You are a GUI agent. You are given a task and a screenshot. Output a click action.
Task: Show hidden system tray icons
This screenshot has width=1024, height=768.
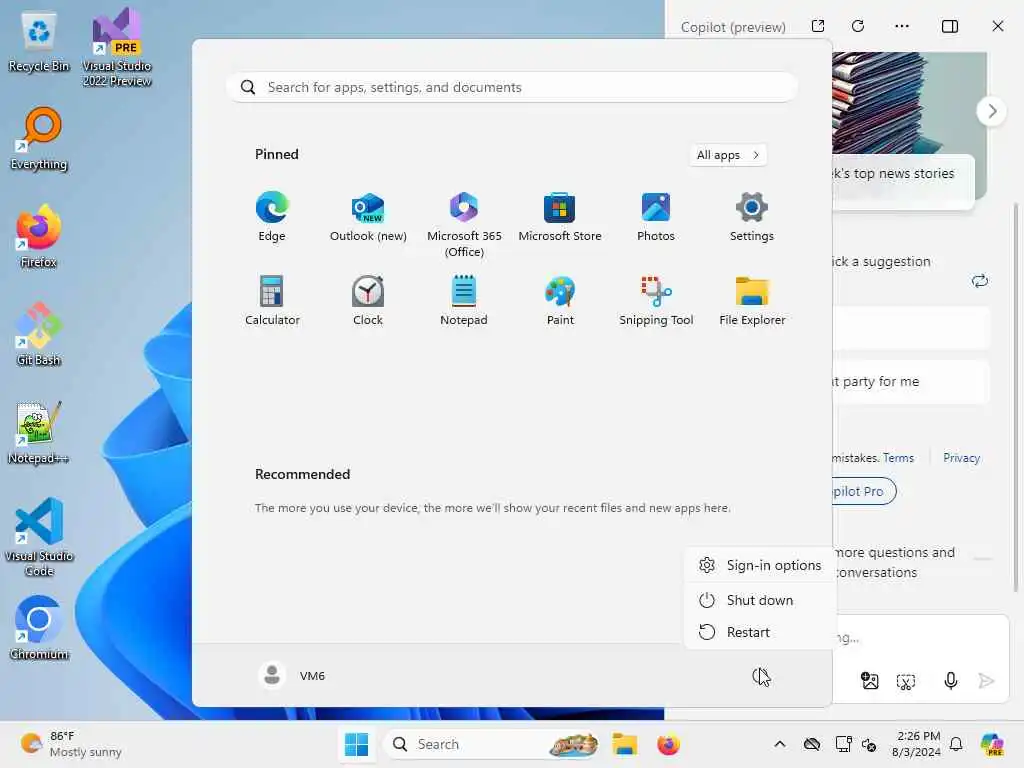pos(780,744)
